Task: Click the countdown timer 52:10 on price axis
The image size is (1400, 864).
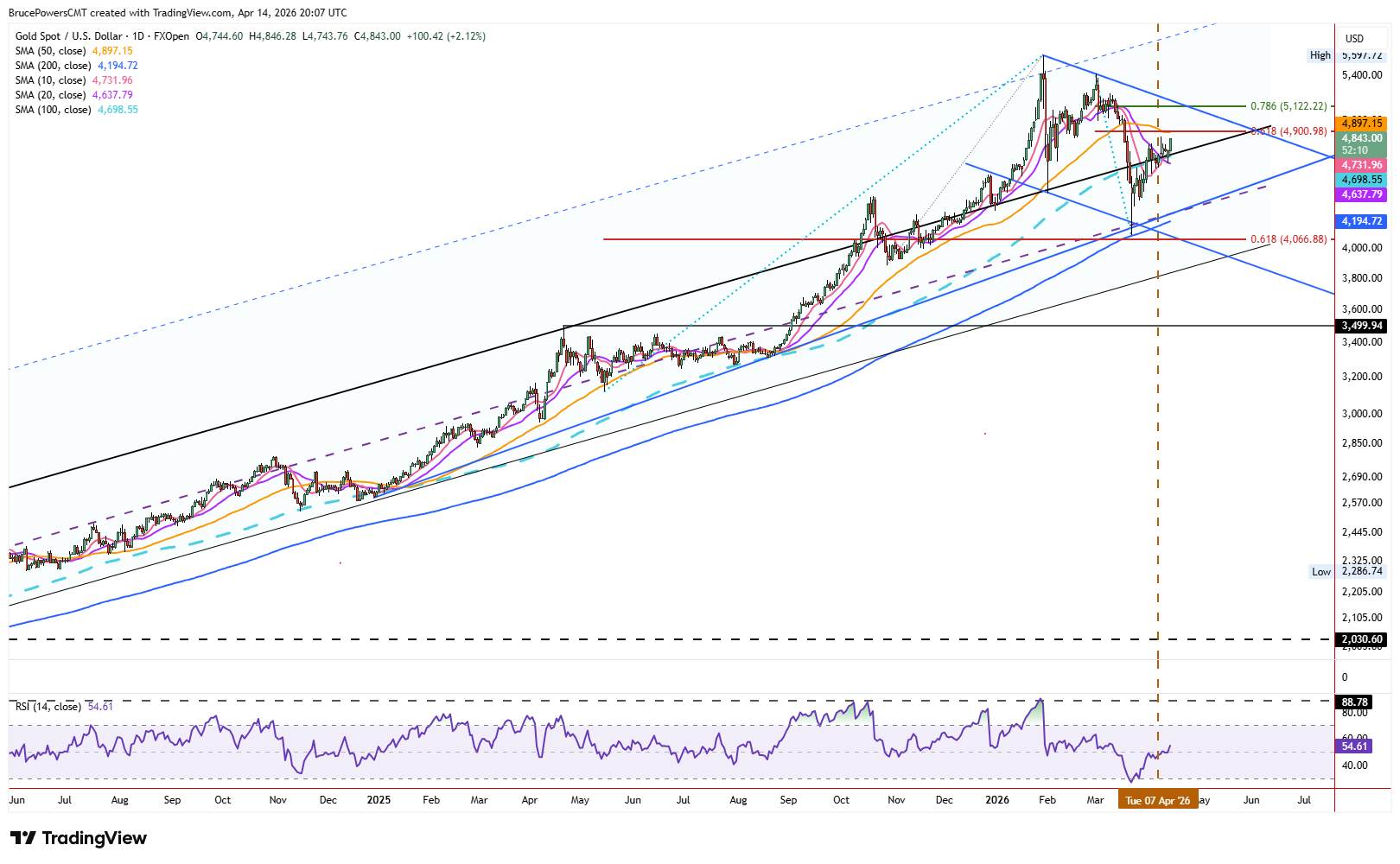Action: point(1354,150)
